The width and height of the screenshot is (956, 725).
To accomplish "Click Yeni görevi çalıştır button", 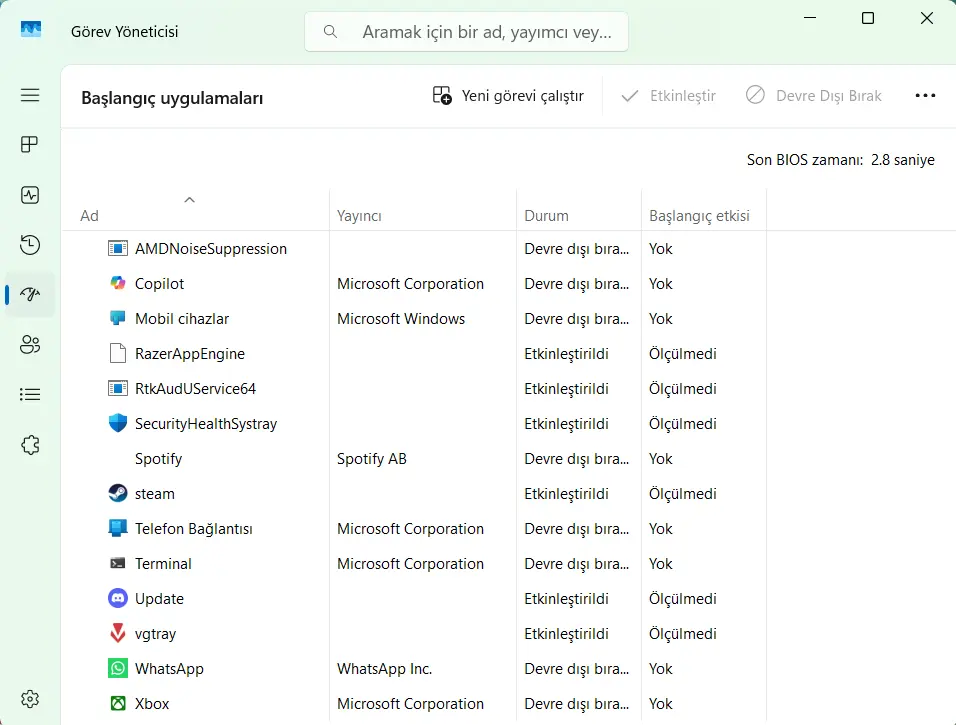I will point(508,96).
